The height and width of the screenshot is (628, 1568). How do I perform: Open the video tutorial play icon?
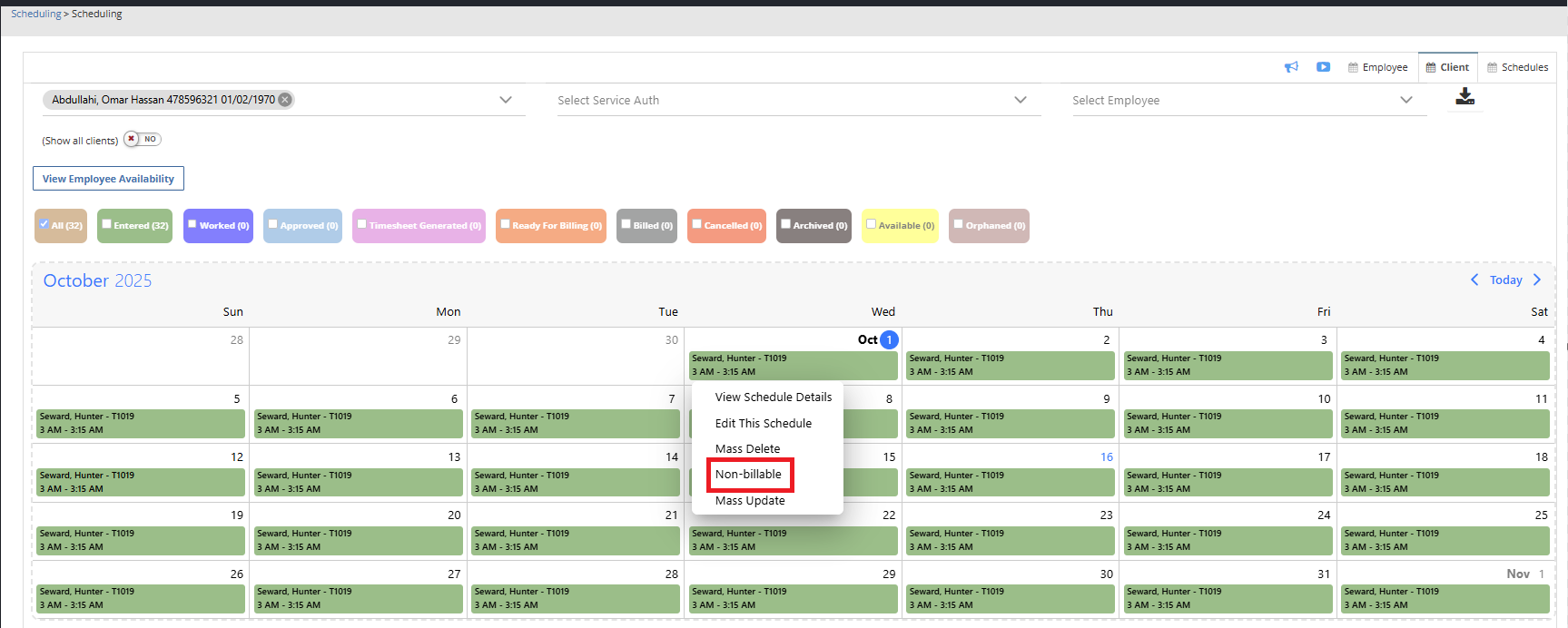click(x=1323, y=67)
